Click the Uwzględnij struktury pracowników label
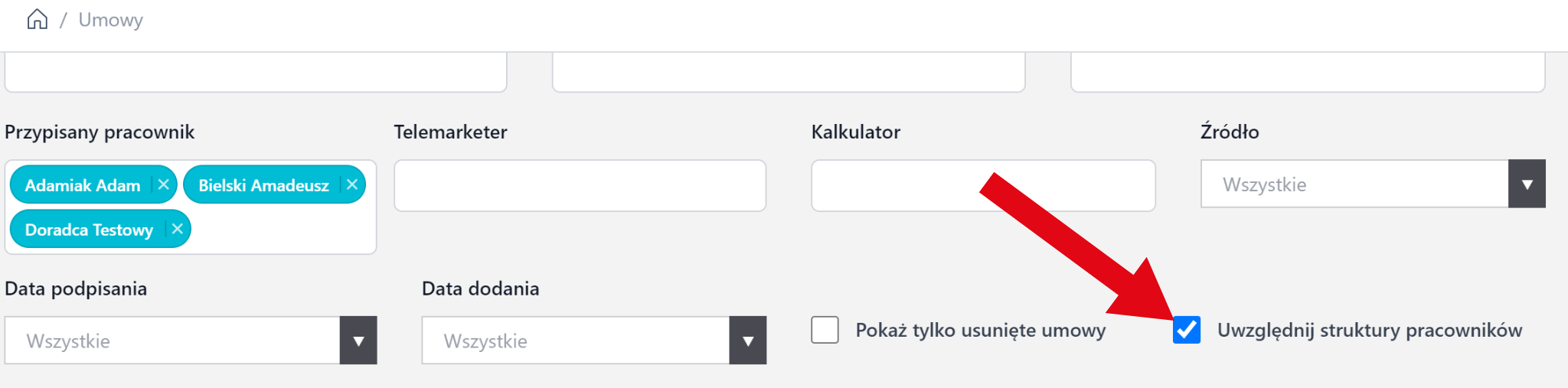The height and width of the screenshot is (388, 1568). pos(1369,330)
